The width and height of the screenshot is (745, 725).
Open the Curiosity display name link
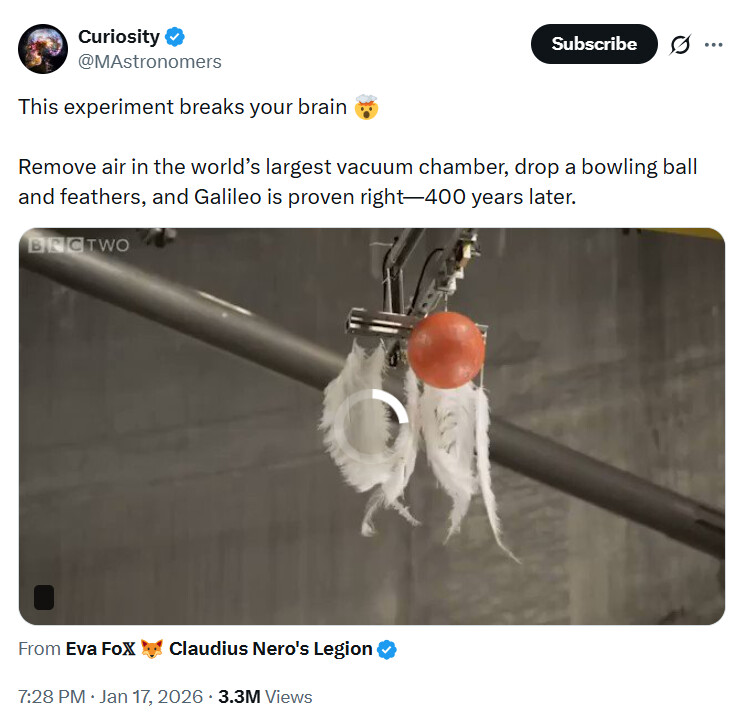click(118, 37)
